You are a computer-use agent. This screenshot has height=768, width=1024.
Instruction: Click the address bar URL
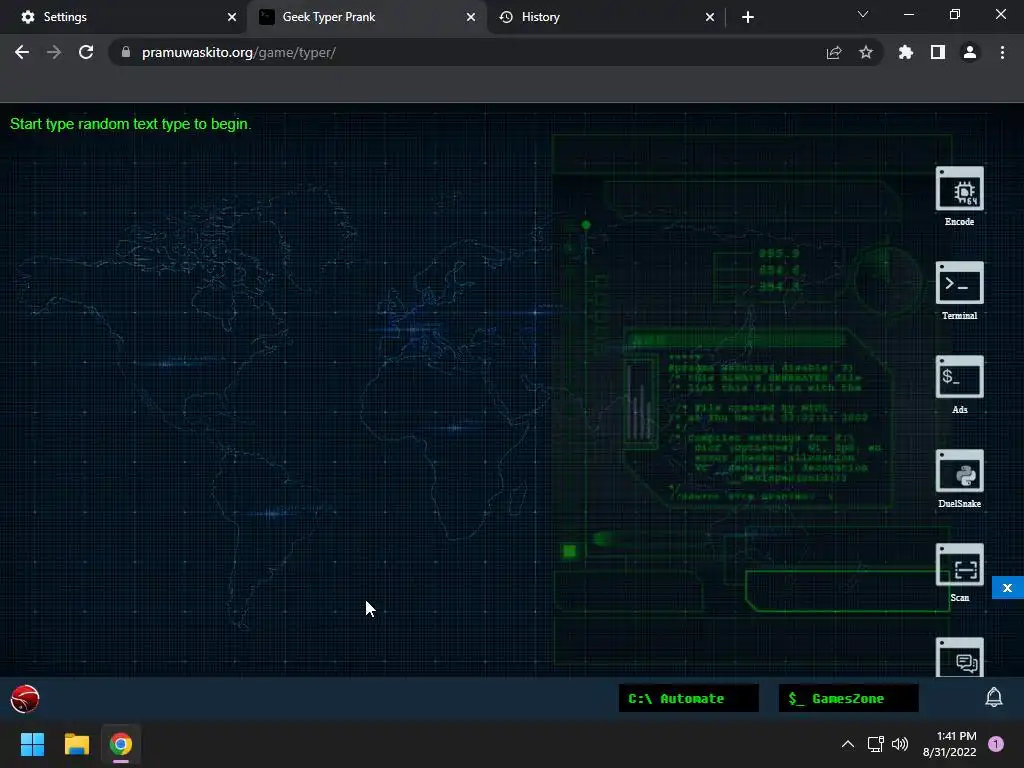click(x=238, y=52)
